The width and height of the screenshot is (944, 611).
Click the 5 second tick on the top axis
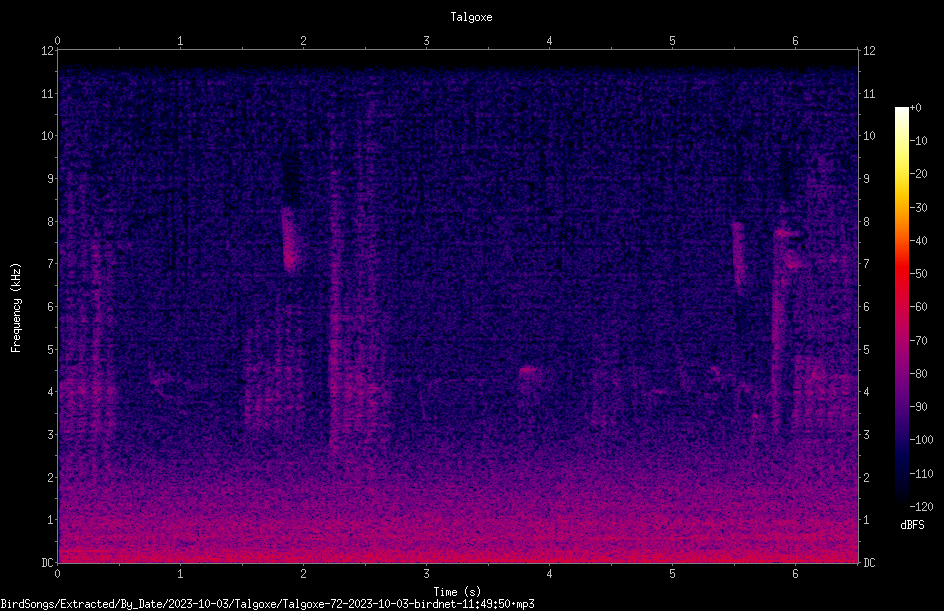pos(672,41)
